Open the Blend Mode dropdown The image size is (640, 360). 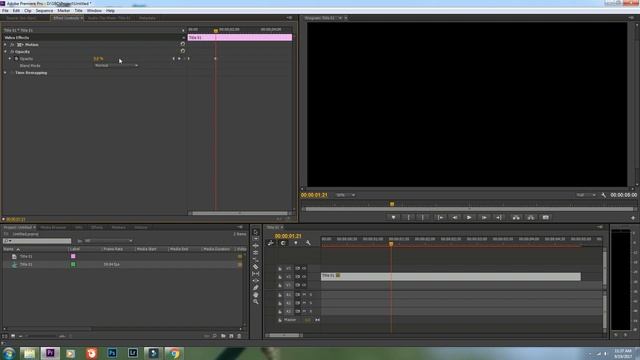point(116,65)
